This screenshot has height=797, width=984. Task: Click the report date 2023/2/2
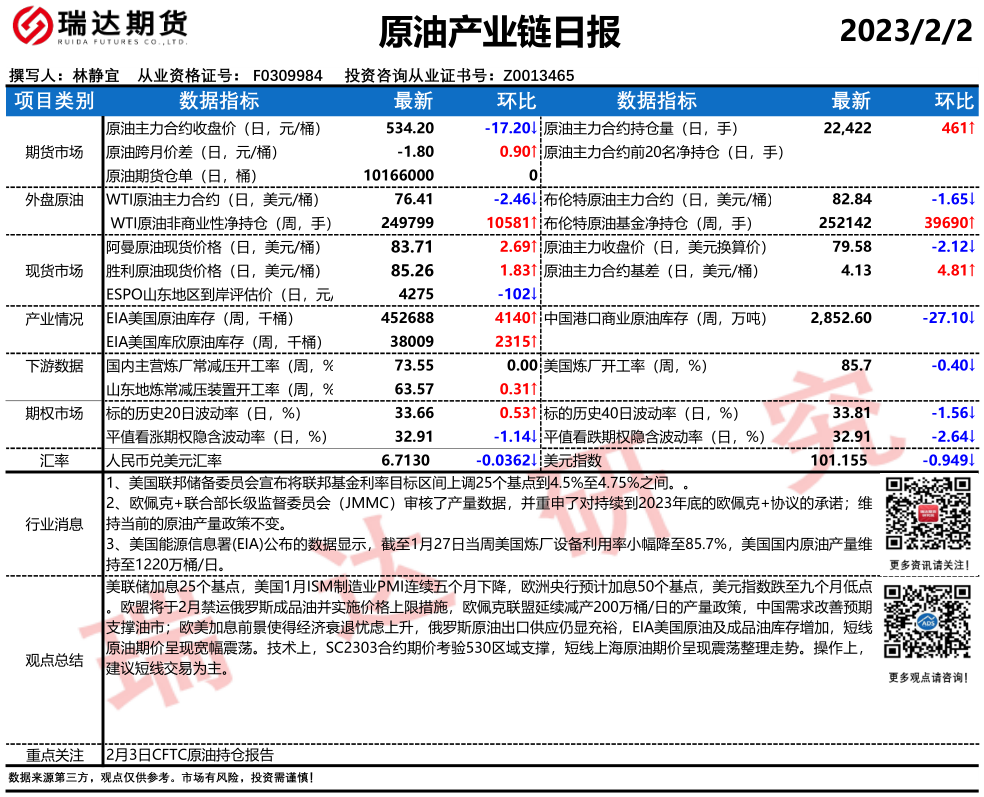(x=905, y=31)
